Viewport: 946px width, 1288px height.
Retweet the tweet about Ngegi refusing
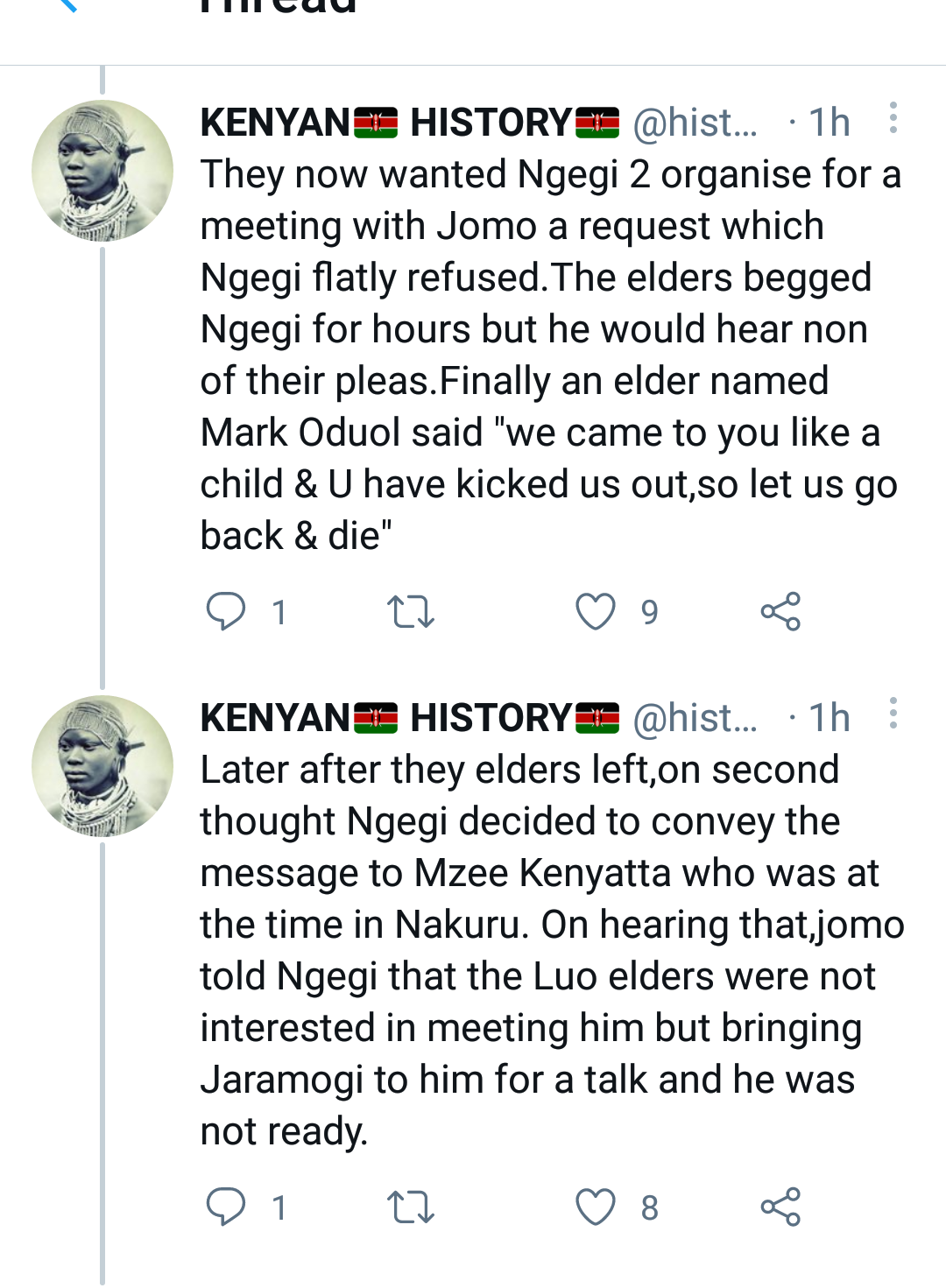(x=410, y=611)
